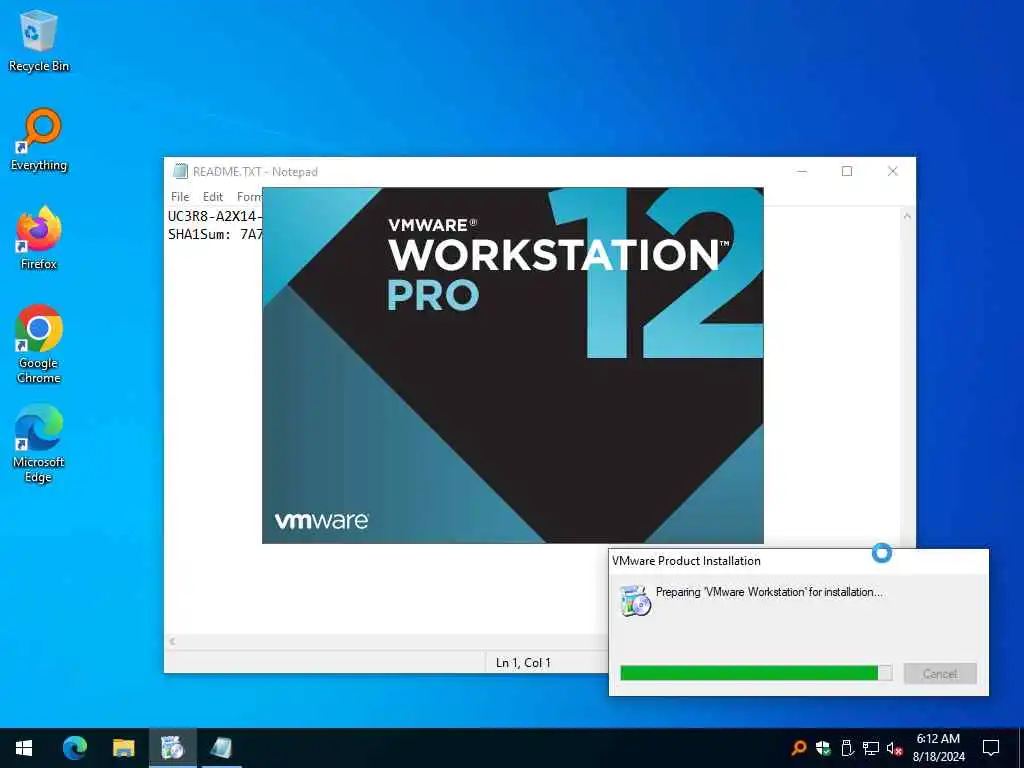Click the README.TXT - Notepad title text
This screenshot has height=768, width=1024.
click(255, 171)
